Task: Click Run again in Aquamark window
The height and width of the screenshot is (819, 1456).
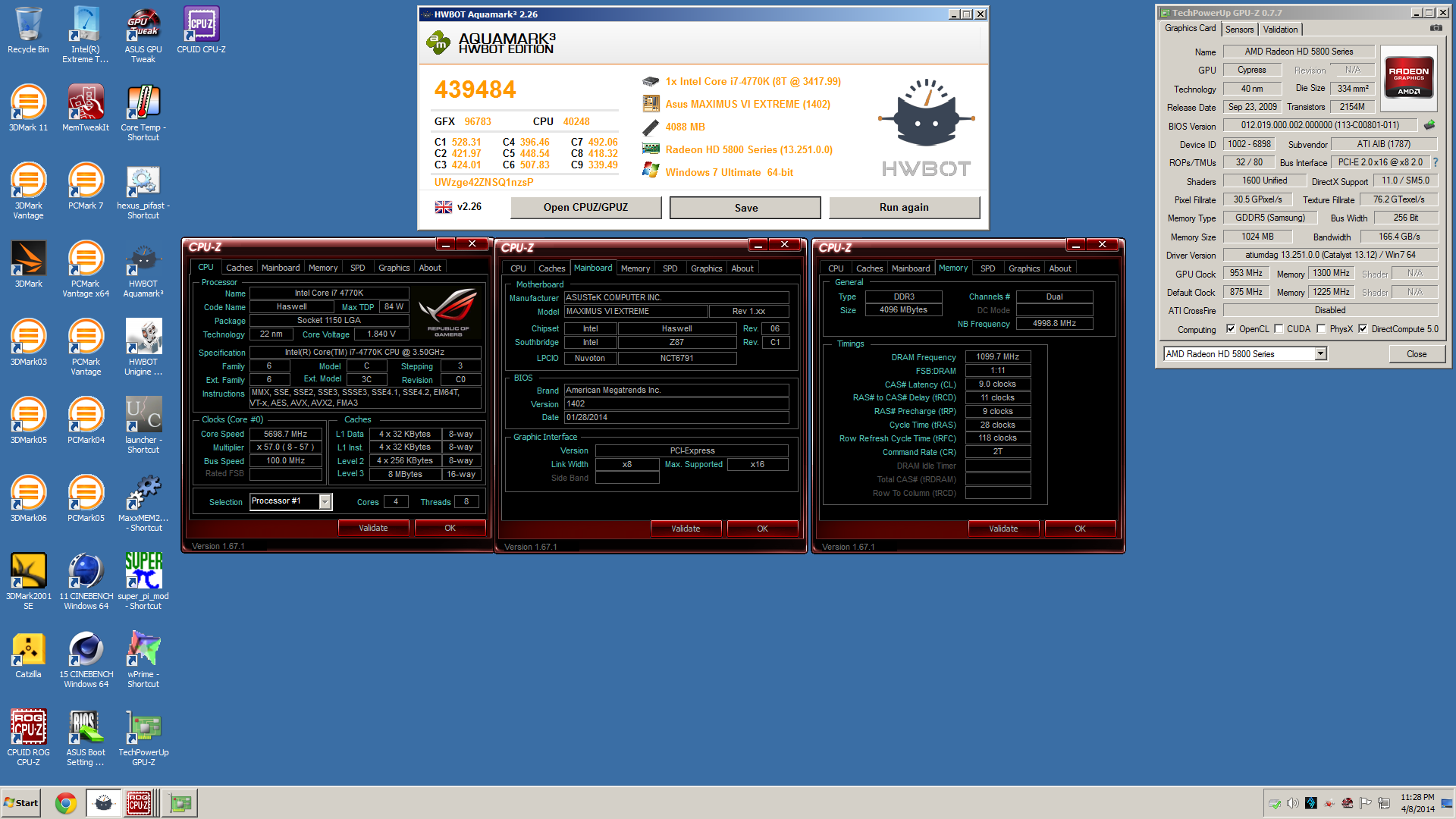Action: 904,208
